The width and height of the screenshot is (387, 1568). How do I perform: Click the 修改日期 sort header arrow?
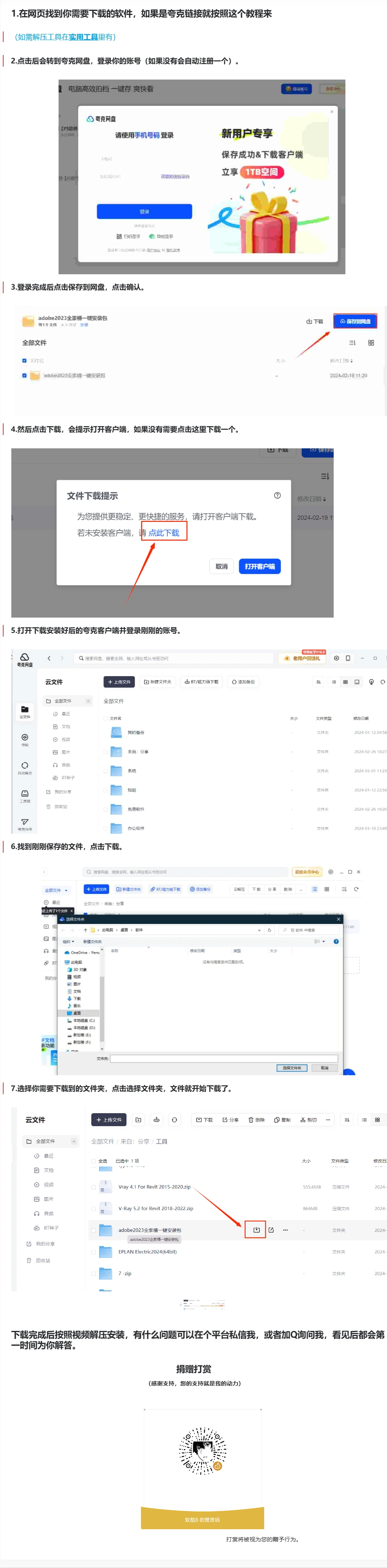click(324, 499)
